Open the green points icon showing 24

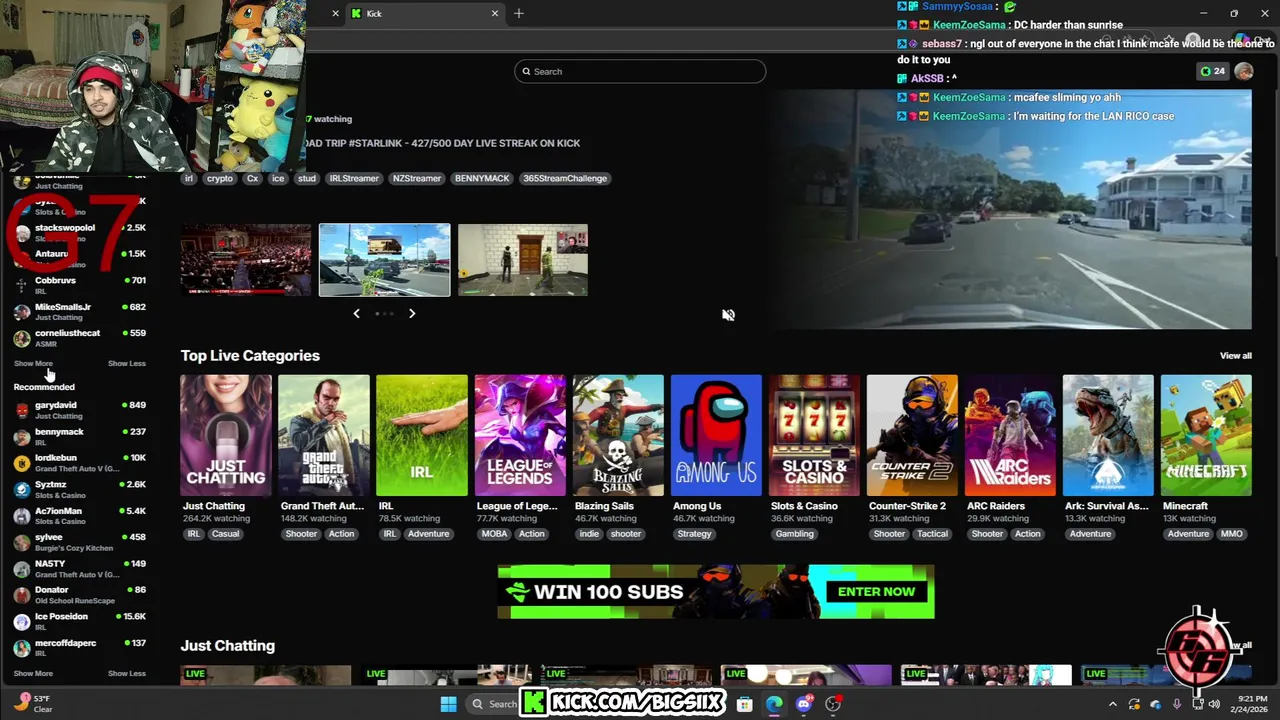[1212, 71]
